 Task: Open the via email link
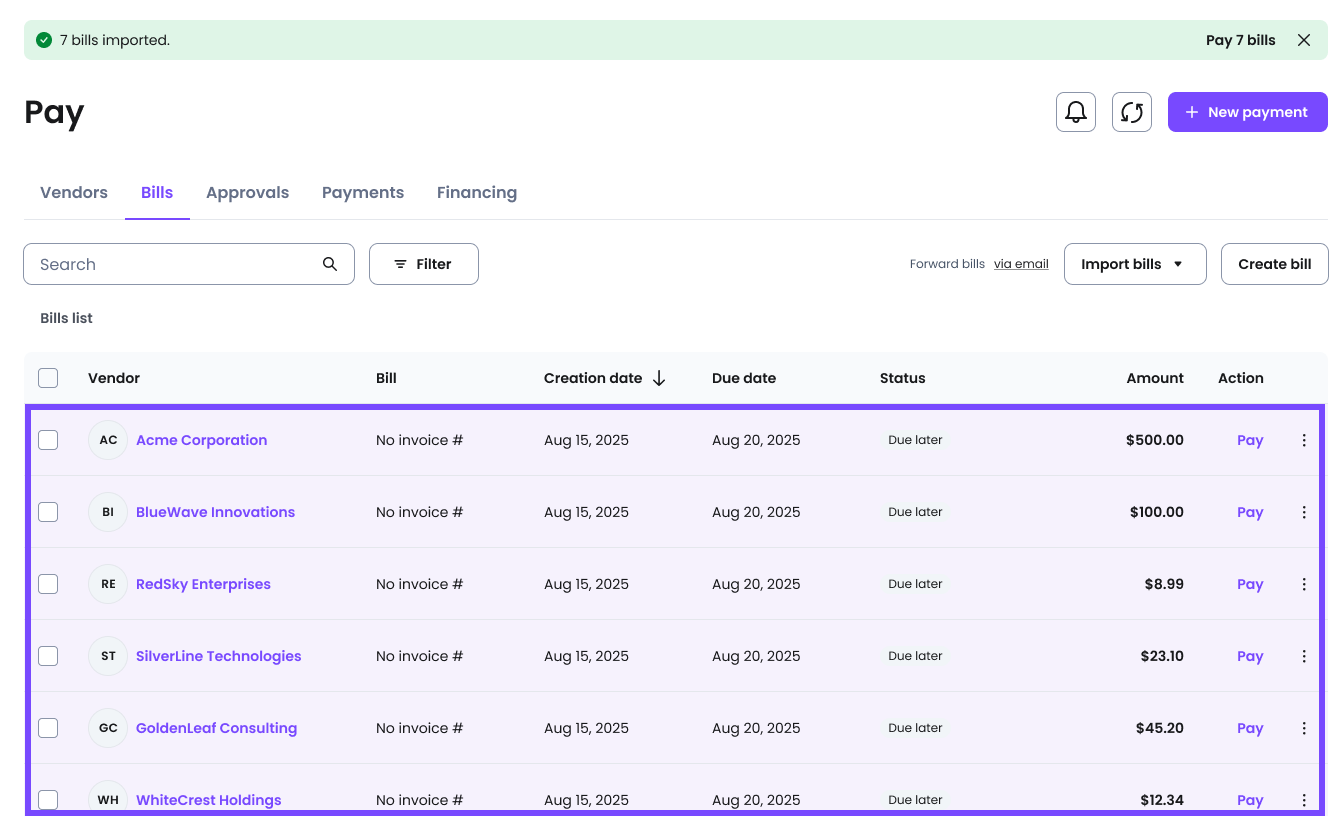tap(1021, 264)
